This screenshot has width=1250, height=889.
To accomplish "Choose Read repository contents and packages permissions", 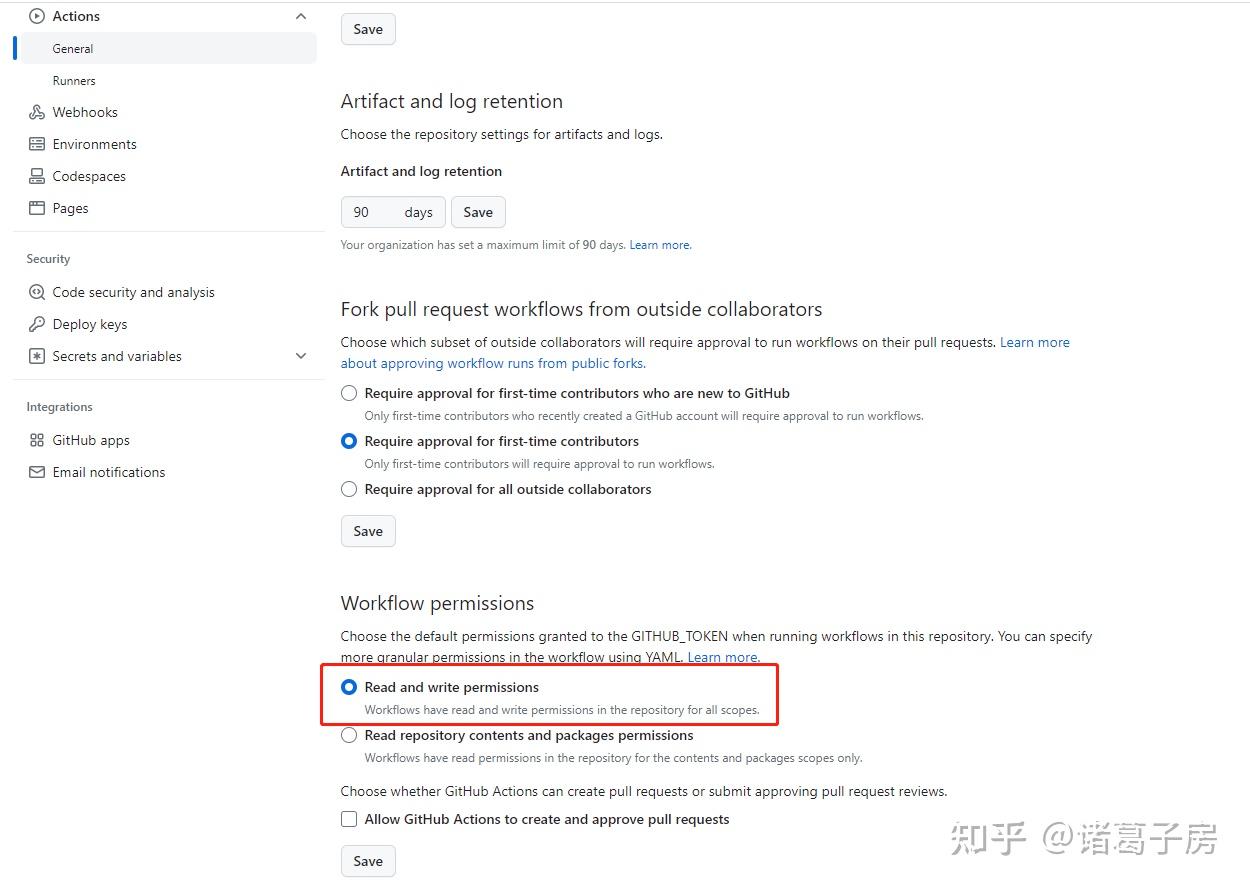I will click(348, 735).
